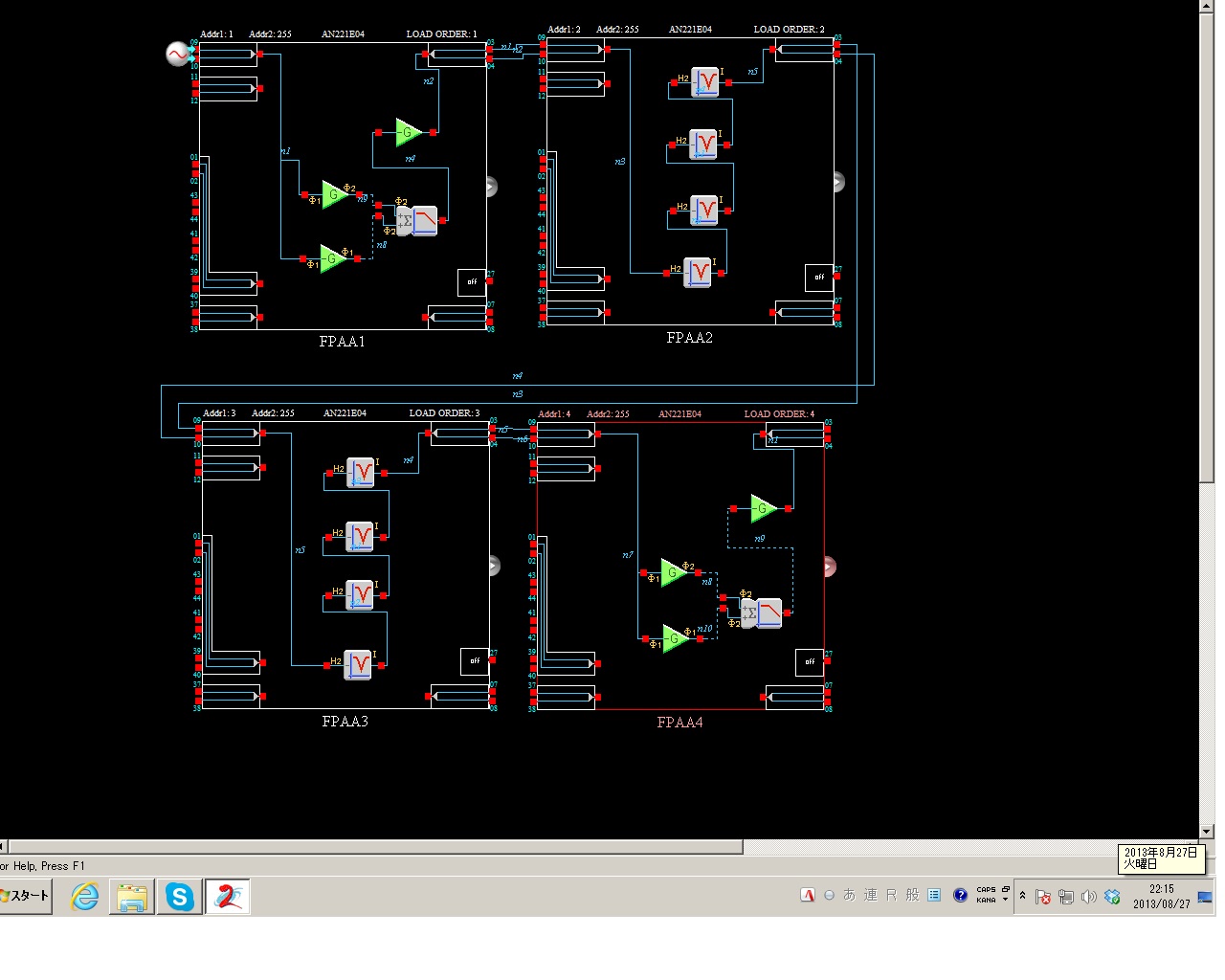The width and height of the screenshot is (1225, 980).
Task: Toggle the off cell in FPAA2
Action: 818,278
